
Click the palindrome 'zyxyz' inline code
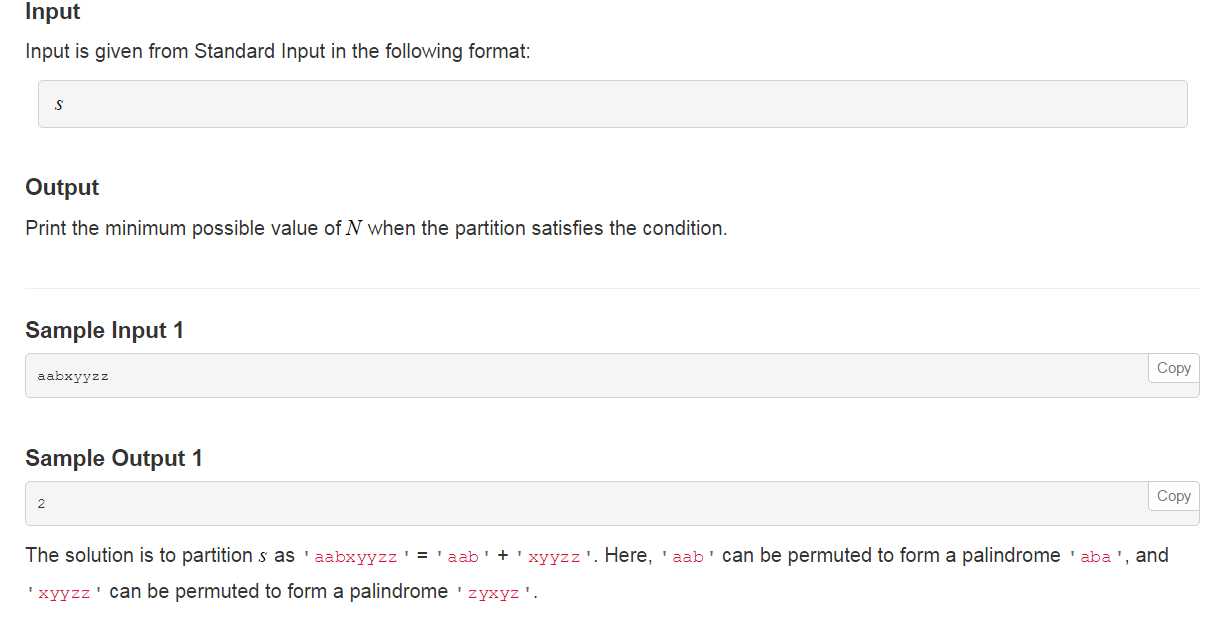[x=493, y=593]
